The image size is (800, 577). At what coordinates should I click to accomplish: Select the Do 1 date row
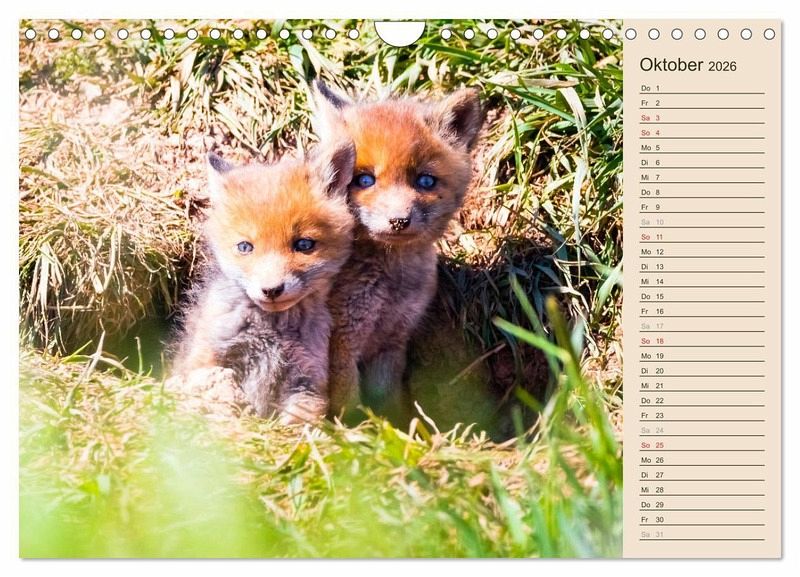pos(702,88)
